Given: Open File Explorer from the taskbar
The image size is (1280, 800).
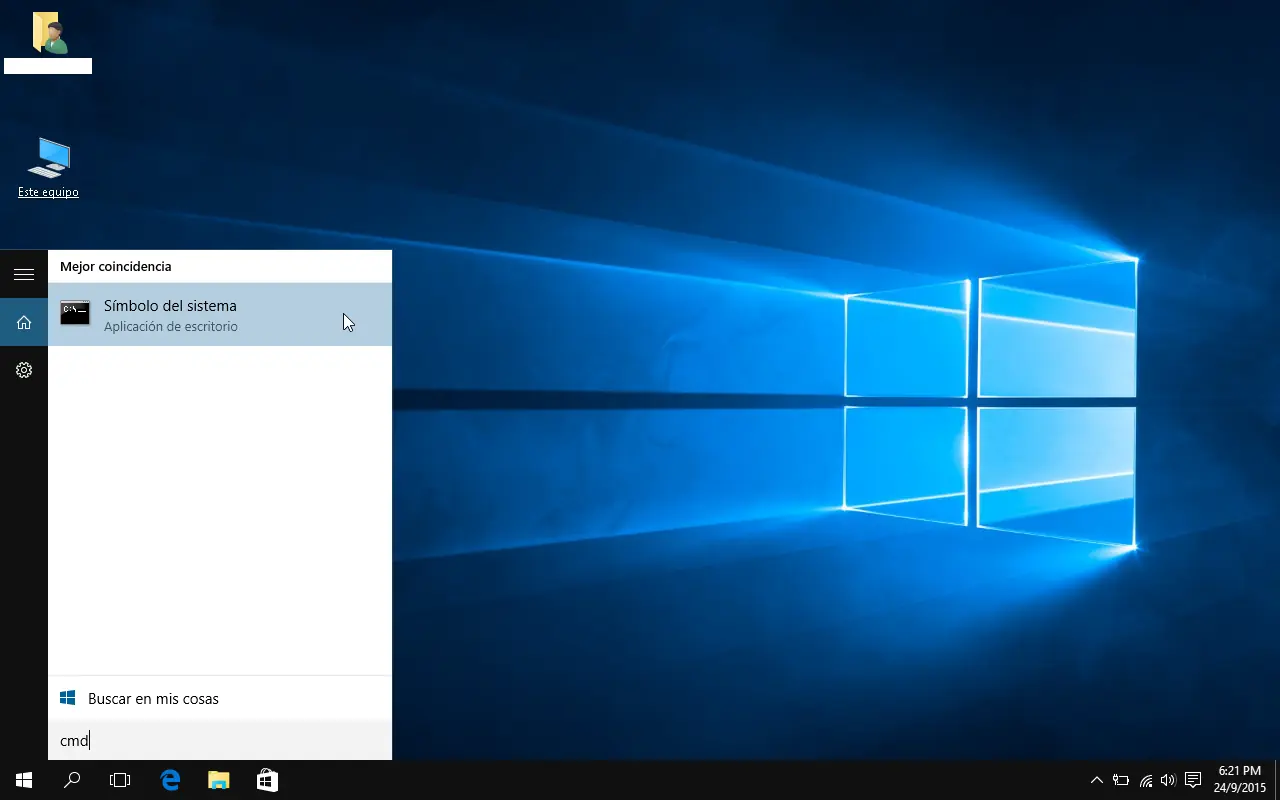Looking at the screenshot, I should (219, 780).
